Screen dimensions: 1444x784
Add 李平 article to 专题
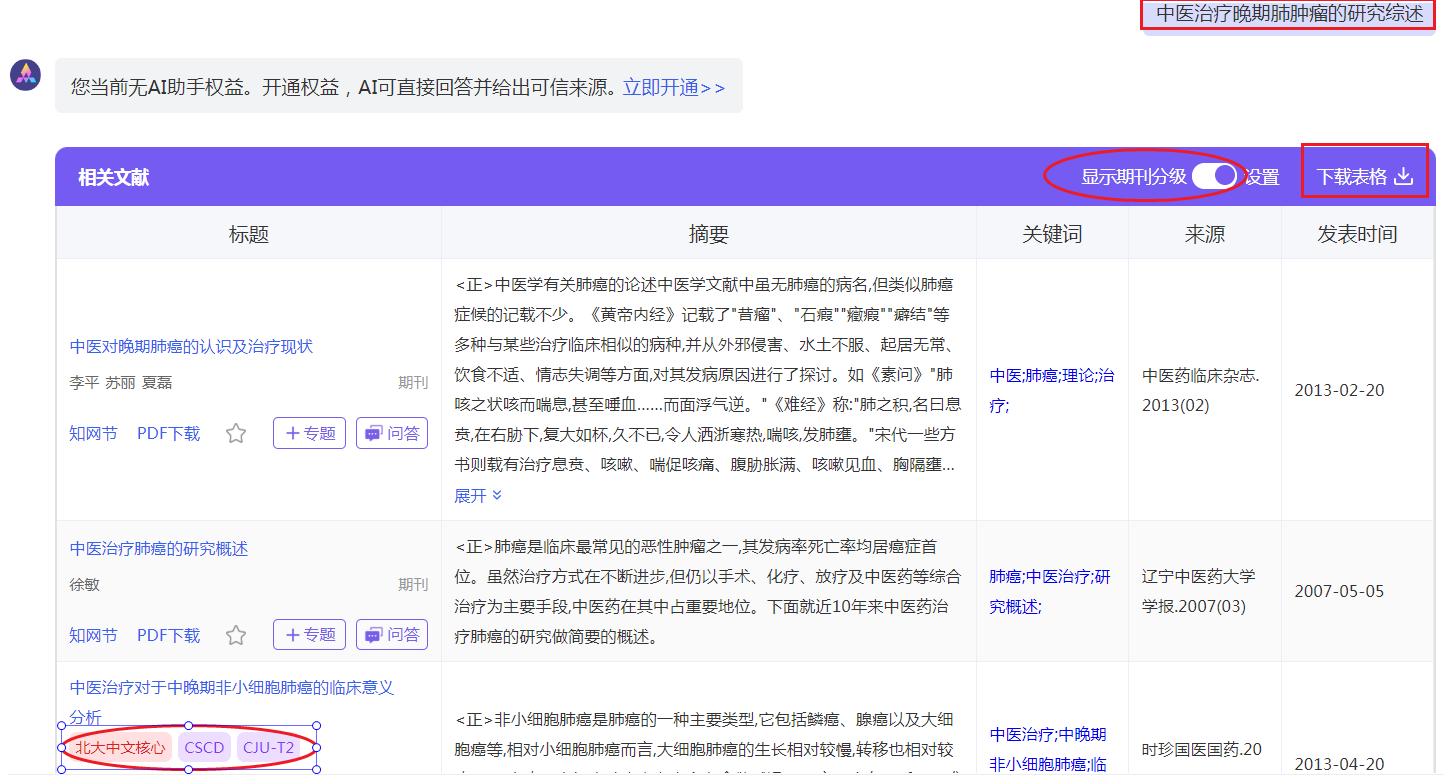pos(310,434)
